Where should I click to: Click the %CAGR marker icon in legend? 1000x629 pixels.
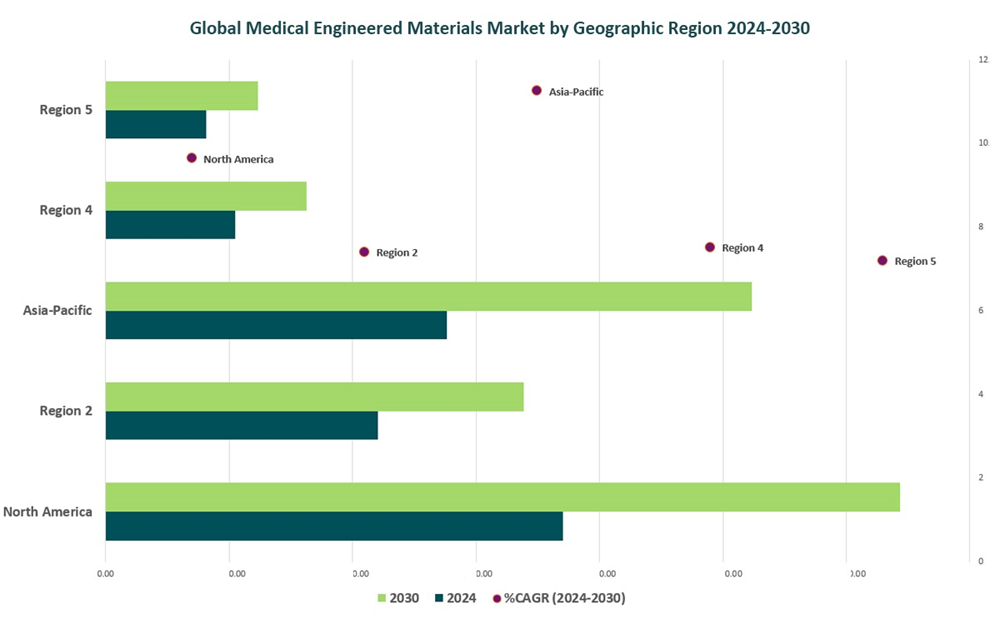tap(497, 598)
